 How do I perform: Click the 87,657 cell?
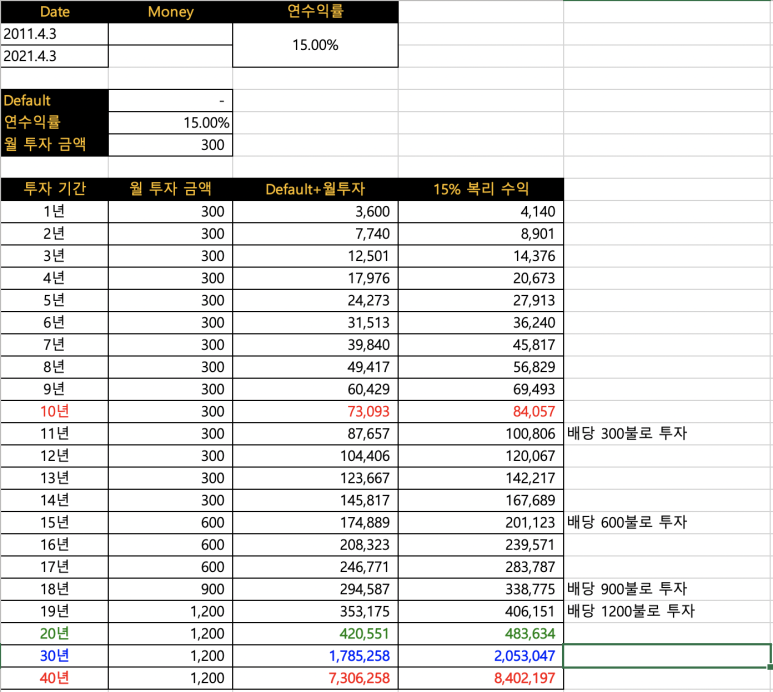tap(315, 433)
